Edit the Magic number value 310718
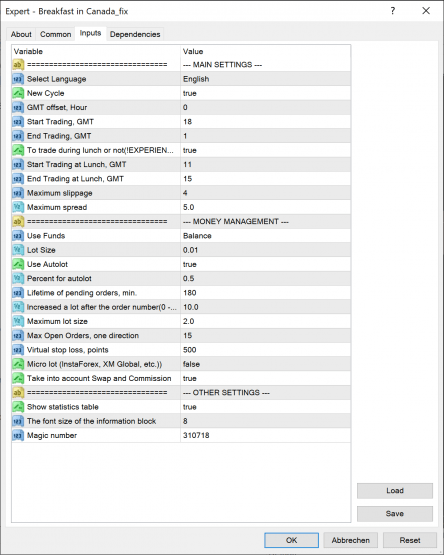 [266, 435]
